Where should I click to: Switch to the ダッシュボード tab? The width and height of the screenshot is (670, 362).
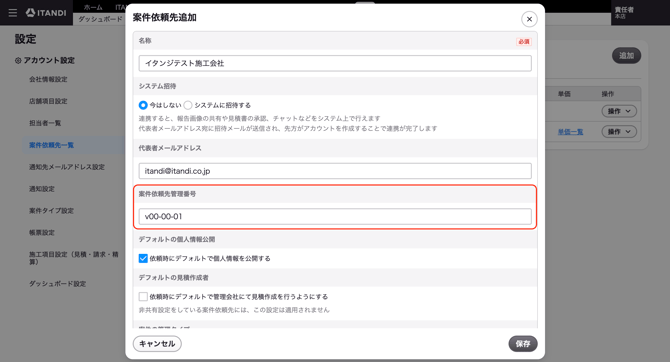click(100, 19)
